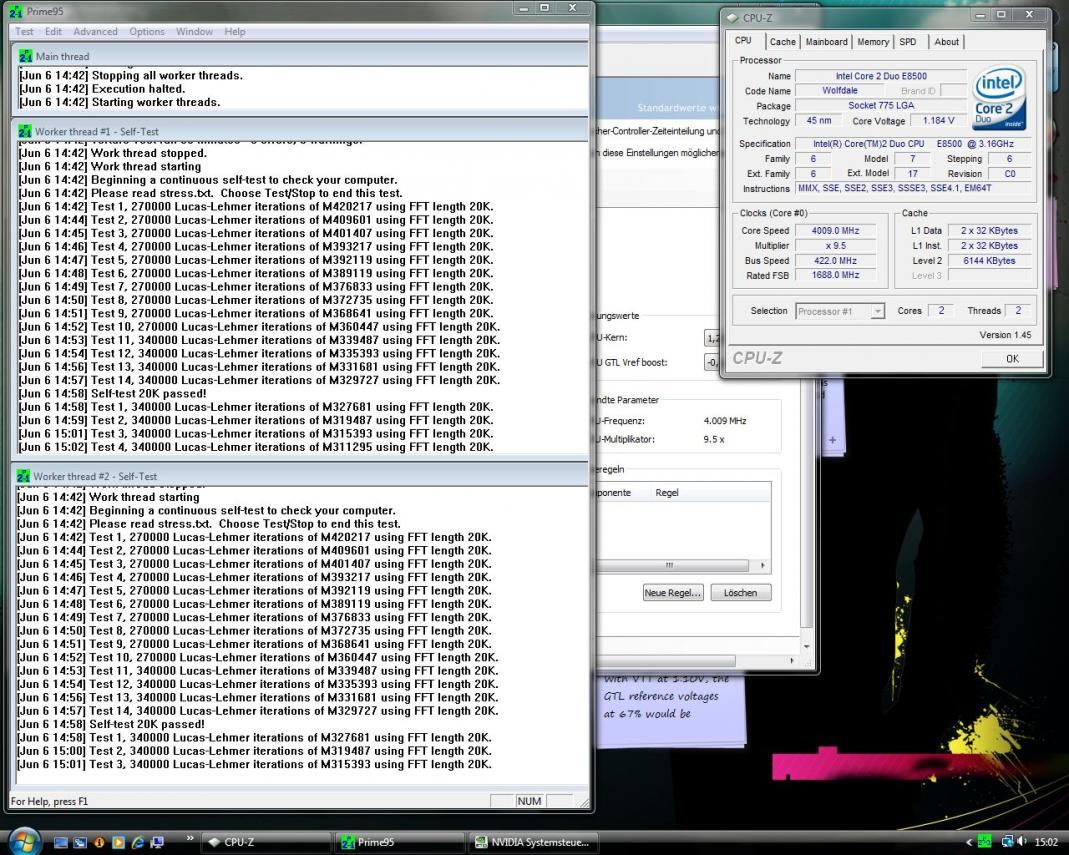Click the taskbar clock showing 15:02
The image size is (1069, 855).
[1047, 843]
